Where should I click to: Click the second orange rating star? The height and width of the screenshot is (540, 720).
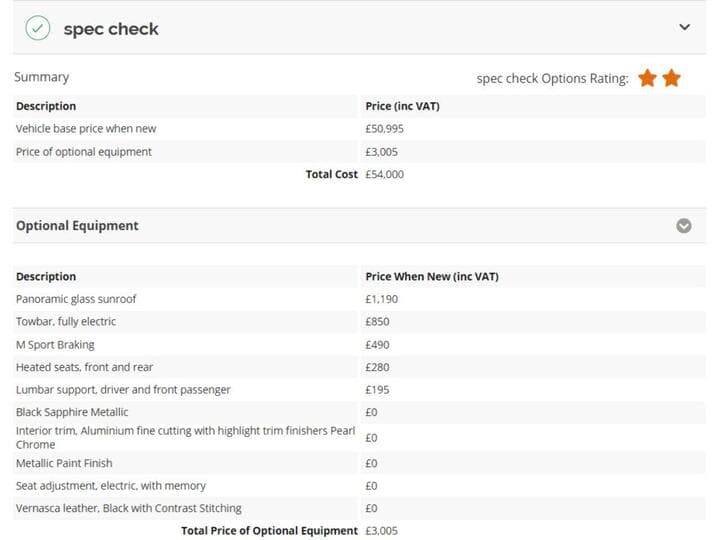tap(671, 78)
